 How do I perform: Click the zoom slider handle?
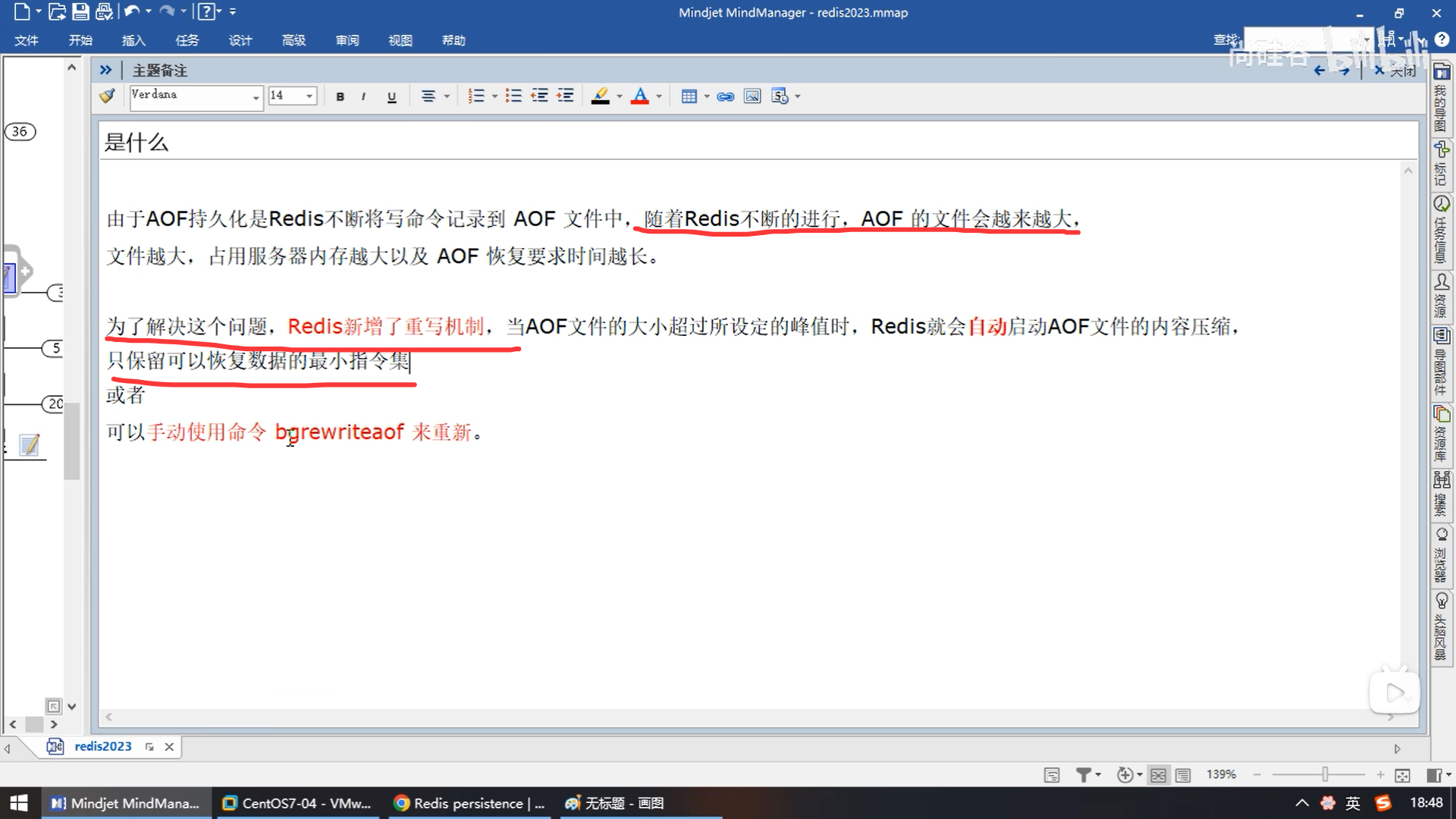point(1325,774)
